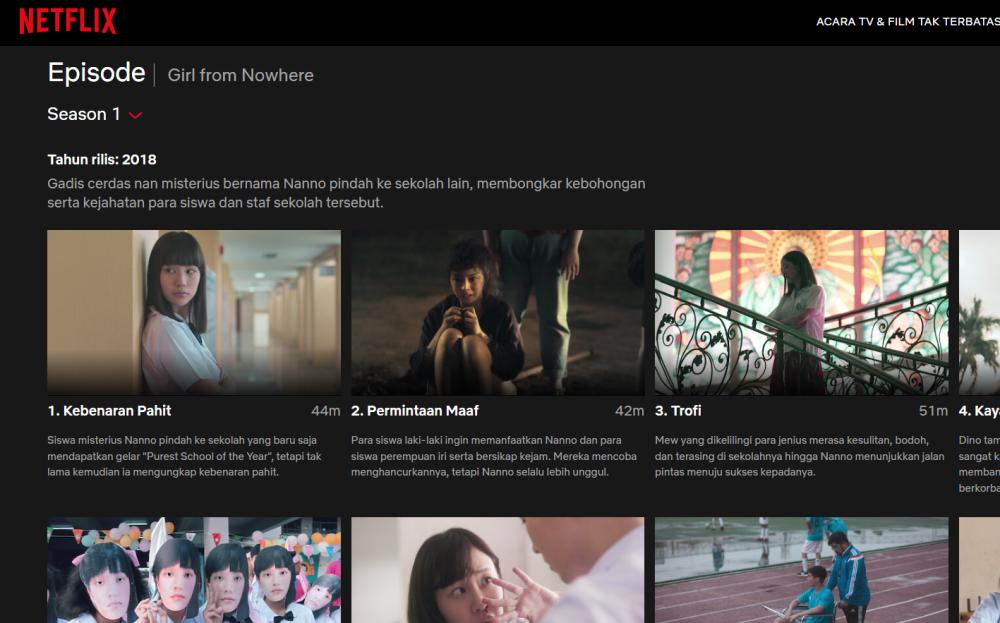Click the Episode heading

[96, 73]
